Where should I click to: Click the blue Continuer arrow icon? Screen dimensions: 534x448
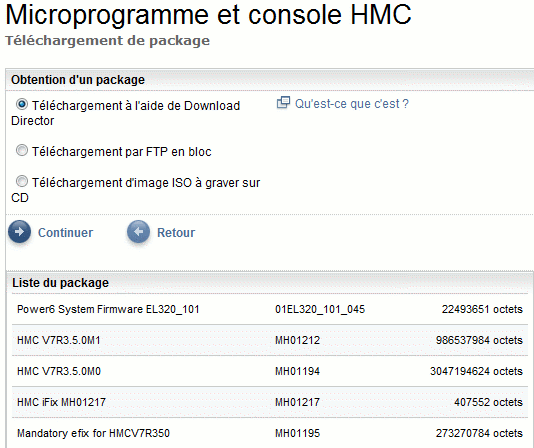(x=19, y=232)
